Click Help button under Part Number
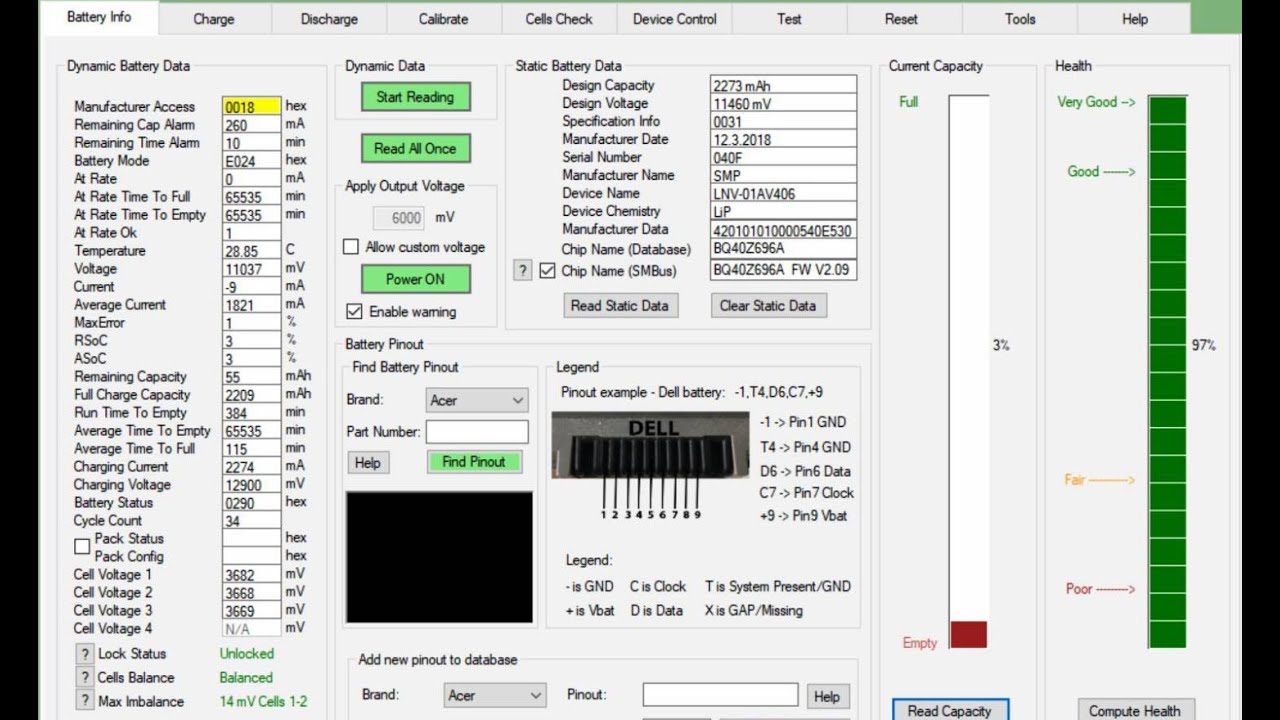The height and width of the screenshot is (720, 1280). [367, 463]
